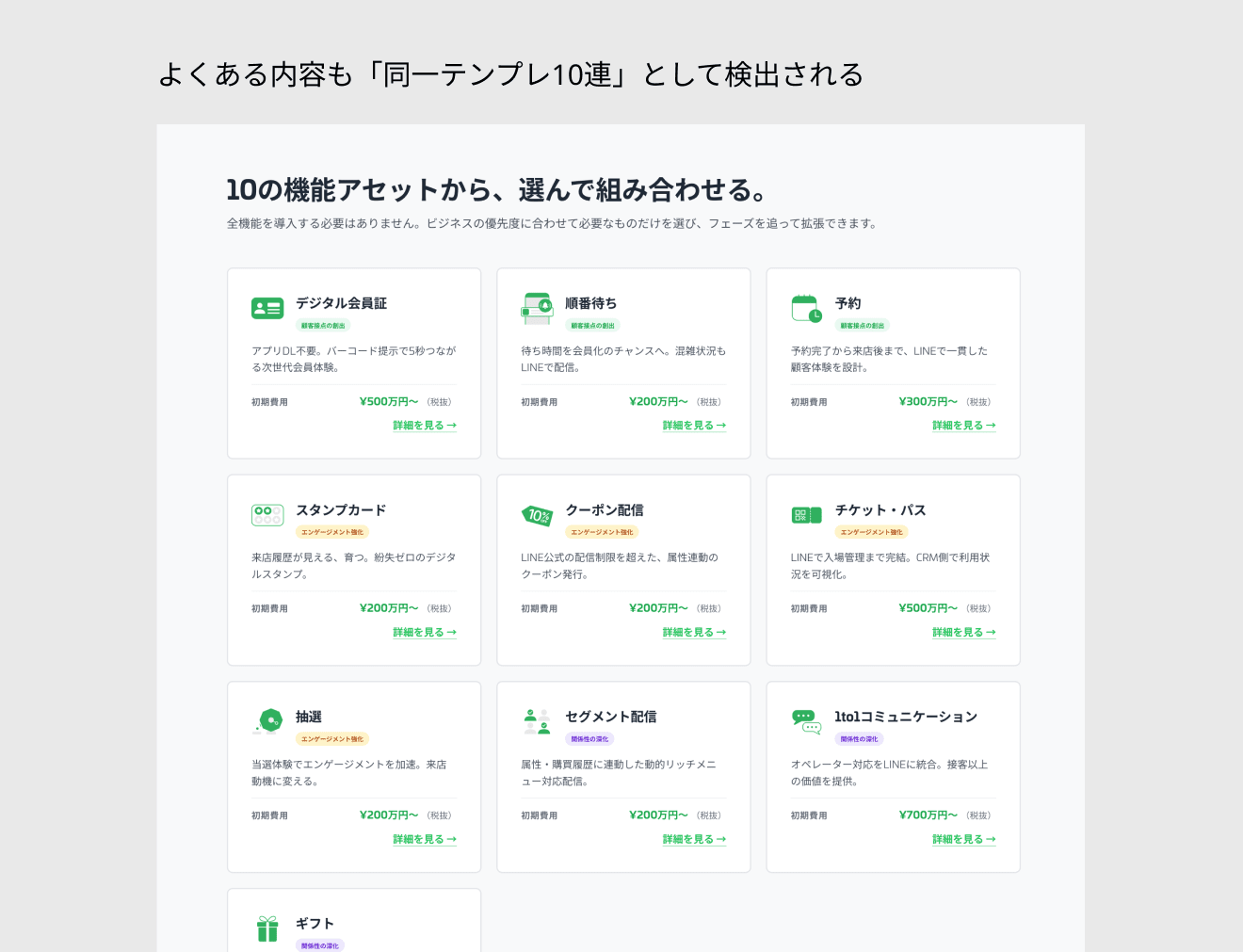The width and height of the screenshot is (1243, 952).
Task: Click ¥200万円〜 price in 抽選 card
Action: [x=389, y=815]
